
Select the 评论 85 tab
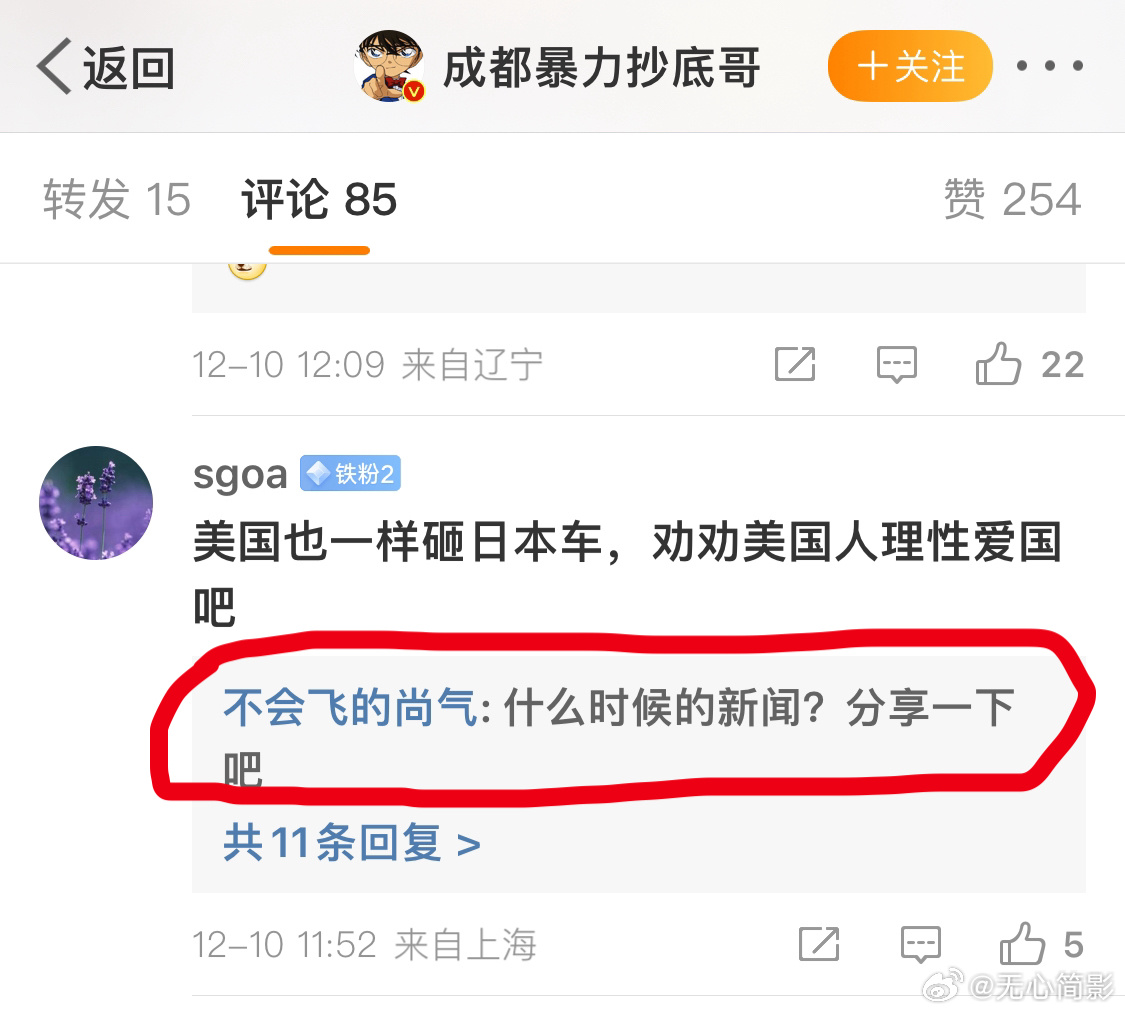(319, 199)
